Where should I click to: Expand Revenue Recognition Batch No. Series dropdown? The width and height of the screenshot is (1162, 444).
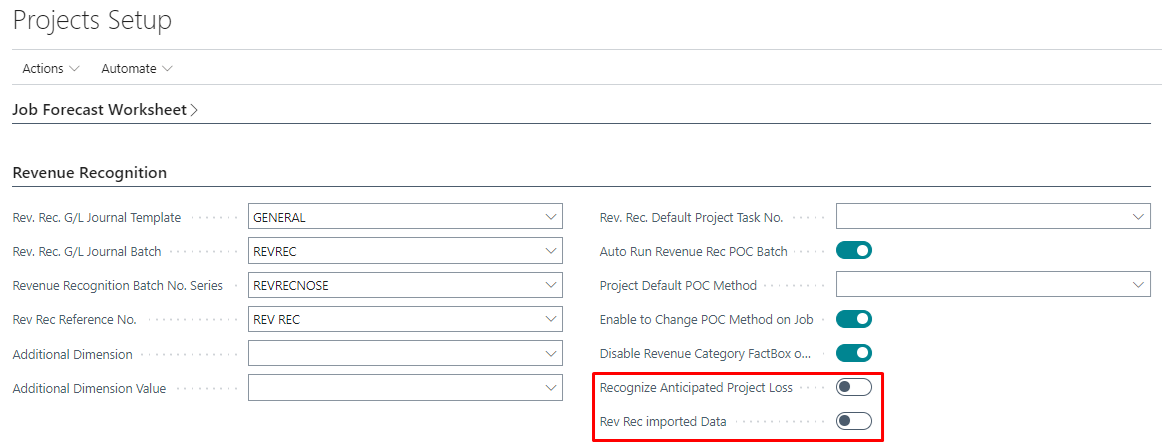[551, 285]
